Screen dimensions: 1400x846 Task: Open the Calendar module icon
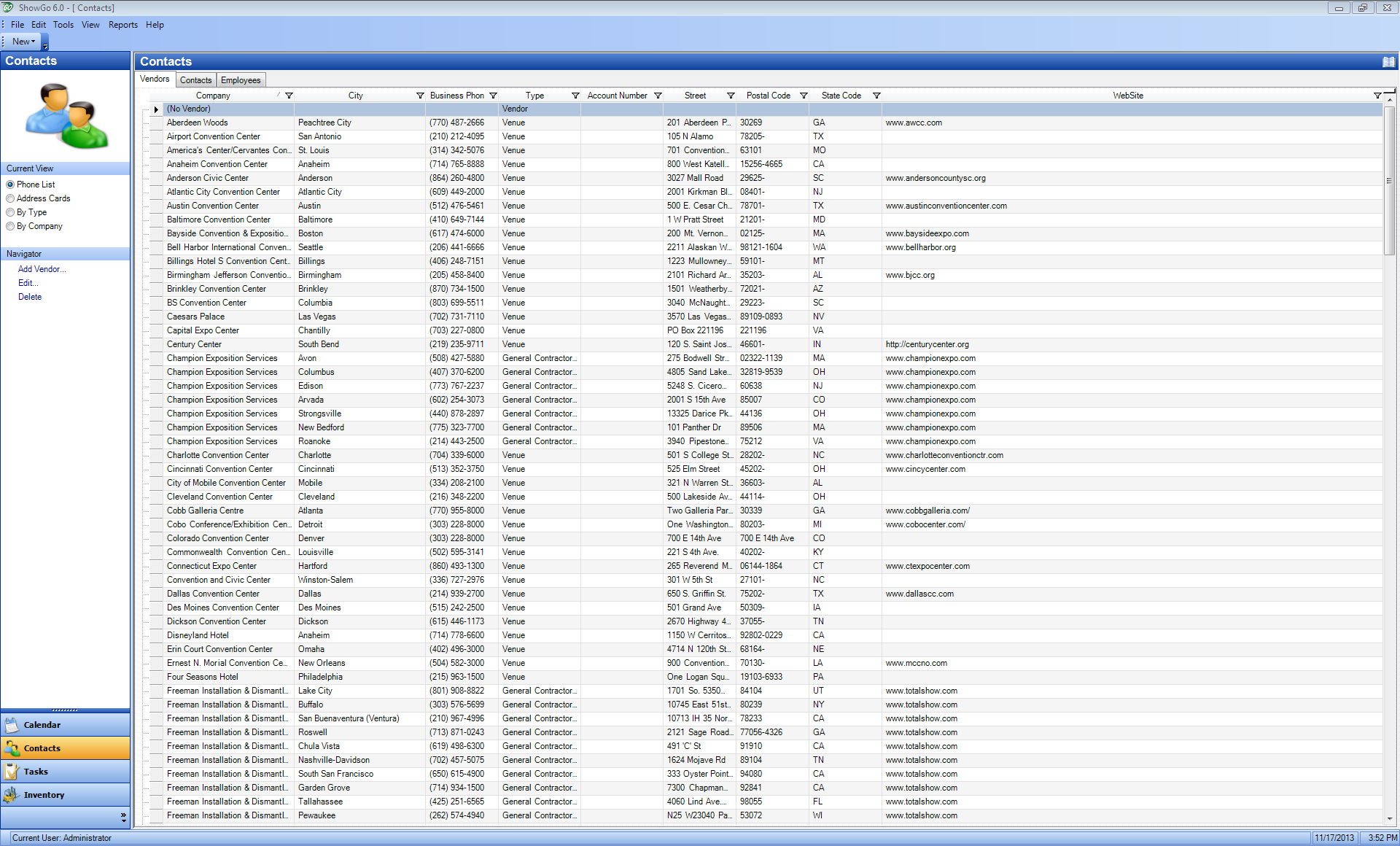coord(12,725)
